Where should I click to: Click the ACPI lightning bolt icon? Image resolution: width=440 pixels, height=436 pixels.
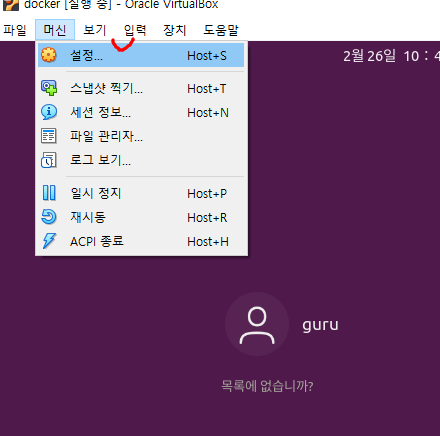pyautogui.click(x=49, y=241)
